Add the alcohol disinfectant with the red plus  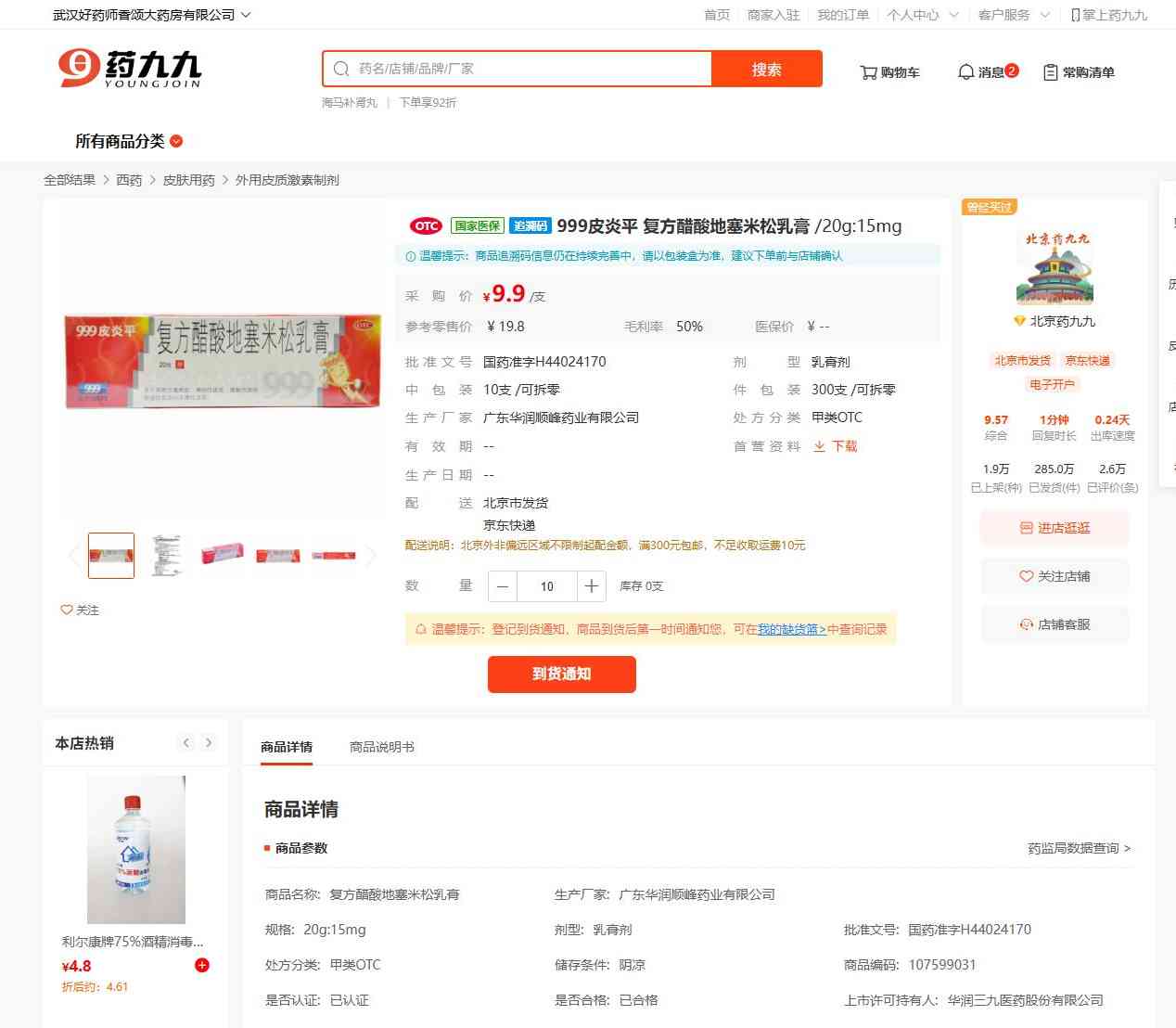(x=202, y=965)
